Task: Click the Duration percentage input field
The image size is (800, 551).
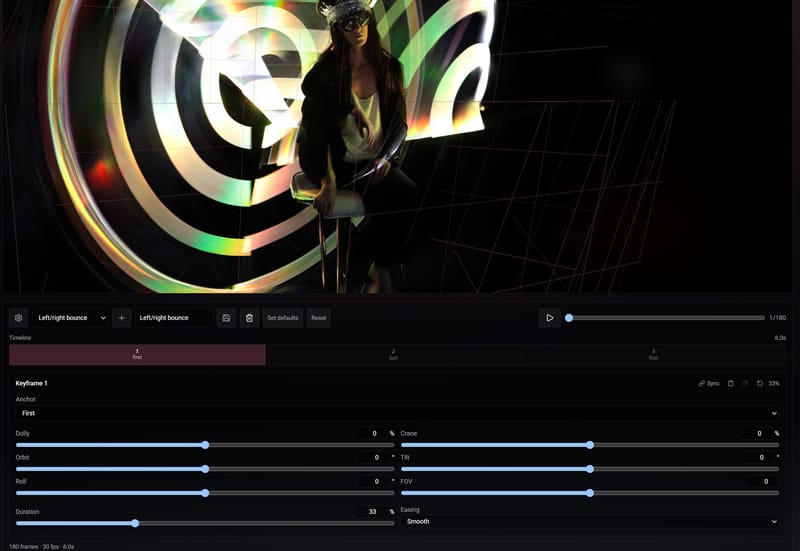Action: (372, 511)
